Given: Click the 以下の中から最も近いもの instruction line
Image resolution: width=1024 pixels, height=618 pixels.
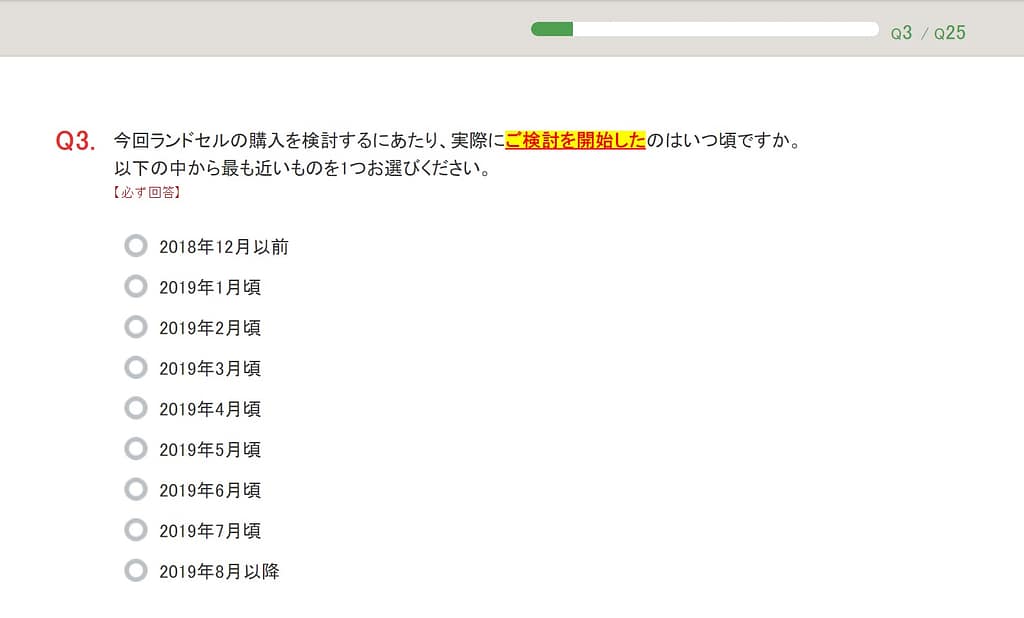Looking at the screenshot, I should [301, 168].
